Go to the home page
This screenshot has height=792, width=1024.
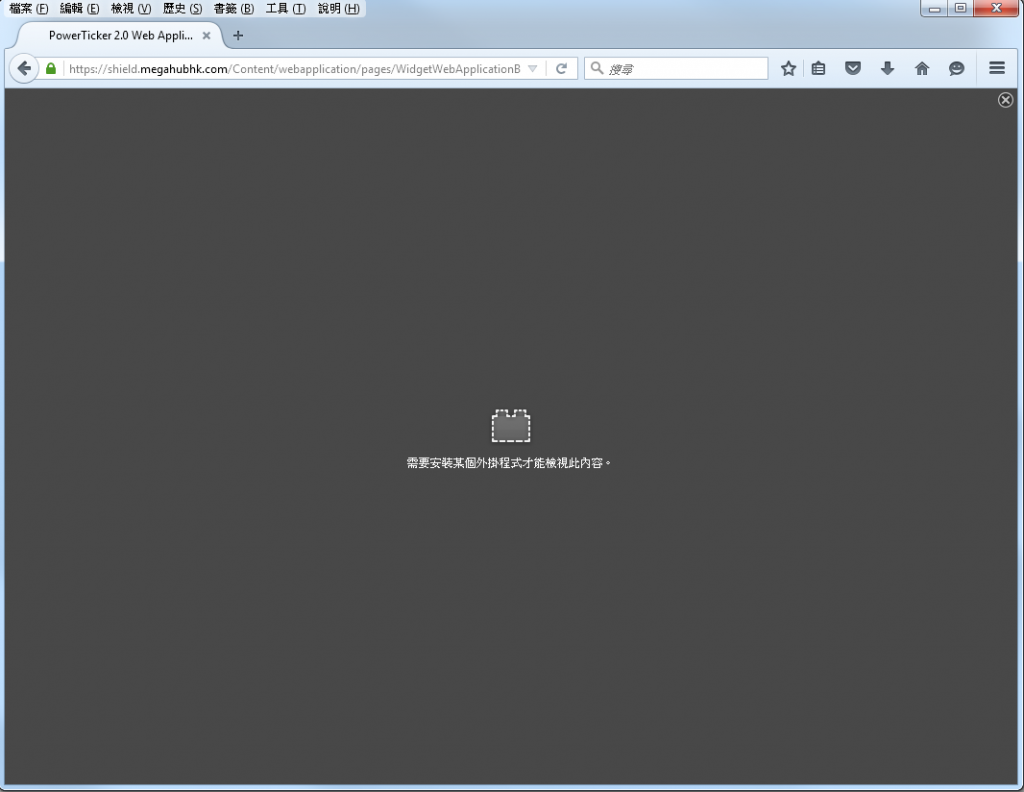(x=922, y=69)
